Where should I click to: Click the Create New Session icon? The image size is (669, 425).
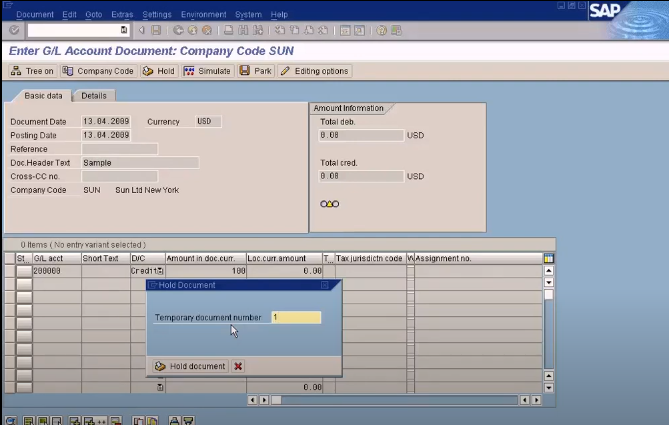(x=345, y=30)
